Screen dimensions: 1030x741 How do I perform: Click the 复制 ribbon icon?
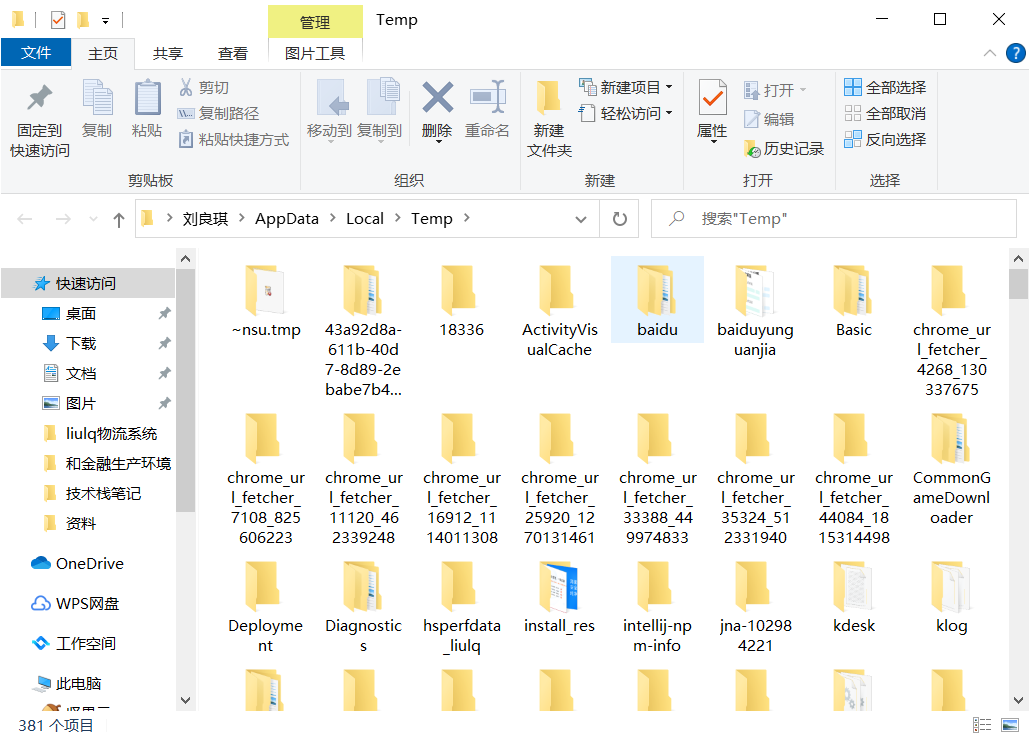[x=97, y=98]
